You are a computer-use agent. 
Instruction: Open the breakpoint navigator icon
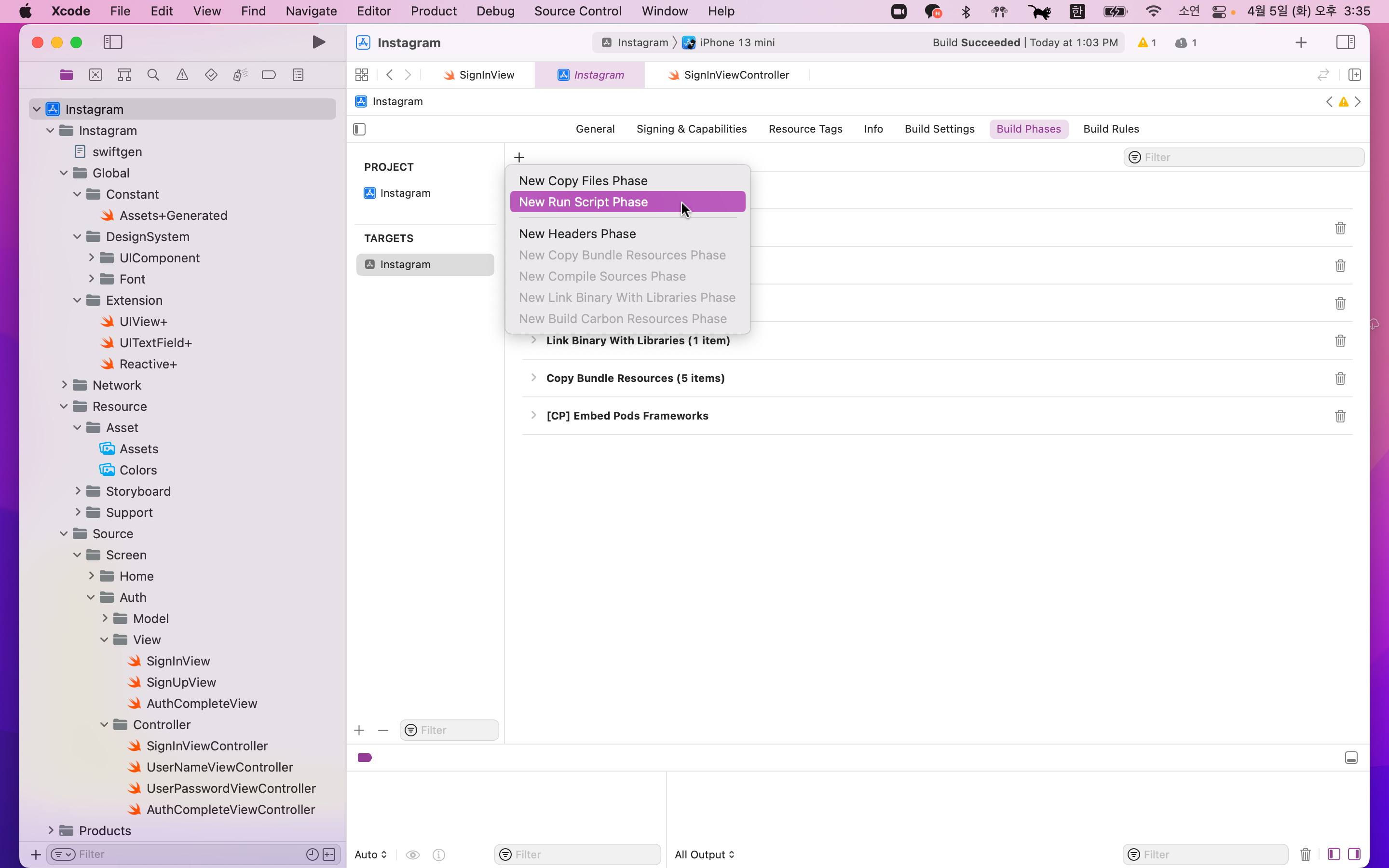[269, 75]
